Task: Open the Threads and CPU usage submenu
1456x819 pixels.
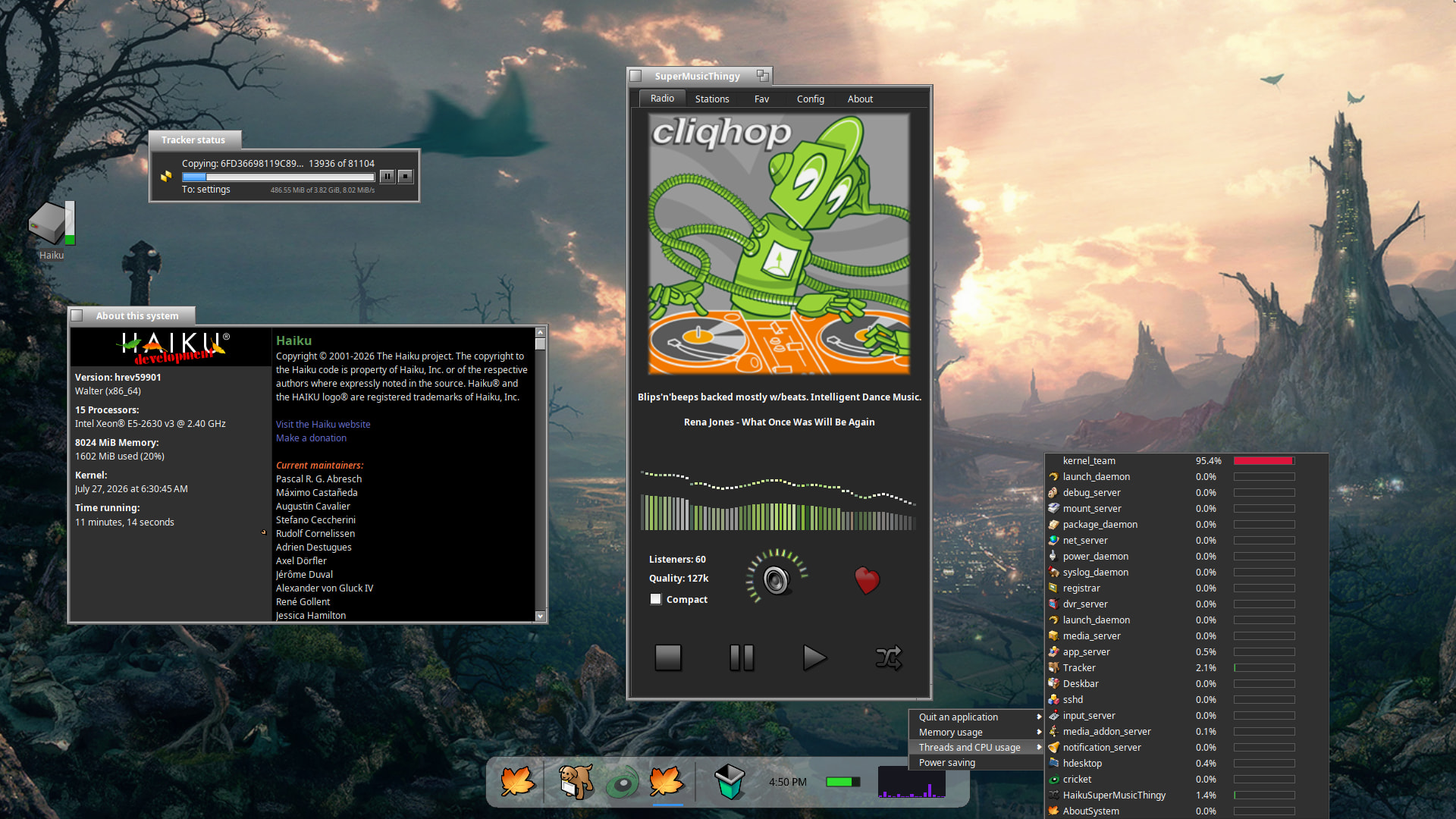Action: pos(976,748)
